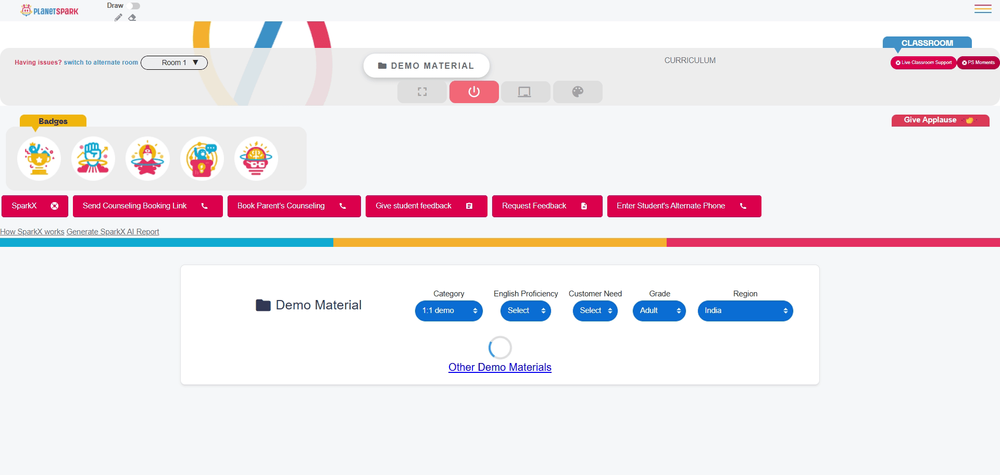Viewport: 1000px width, 475px height.
Task: Click the SparkX button
Action: pyautogui.click(x=35, y=206)
